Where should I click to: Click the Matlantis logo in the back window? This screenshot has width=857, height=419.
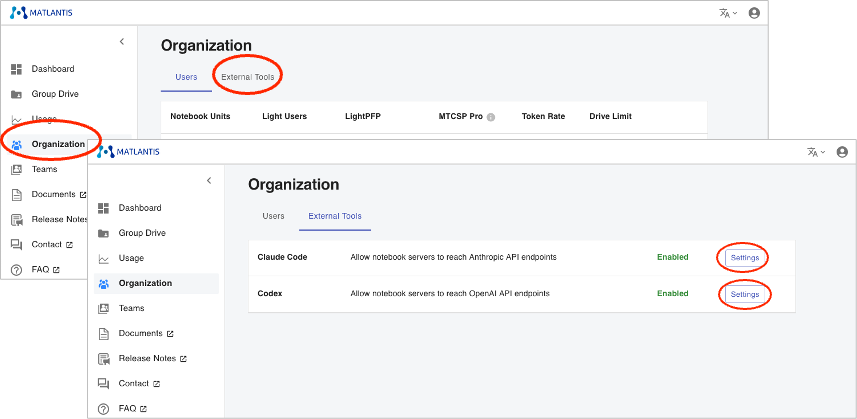(x=42, y=13)
